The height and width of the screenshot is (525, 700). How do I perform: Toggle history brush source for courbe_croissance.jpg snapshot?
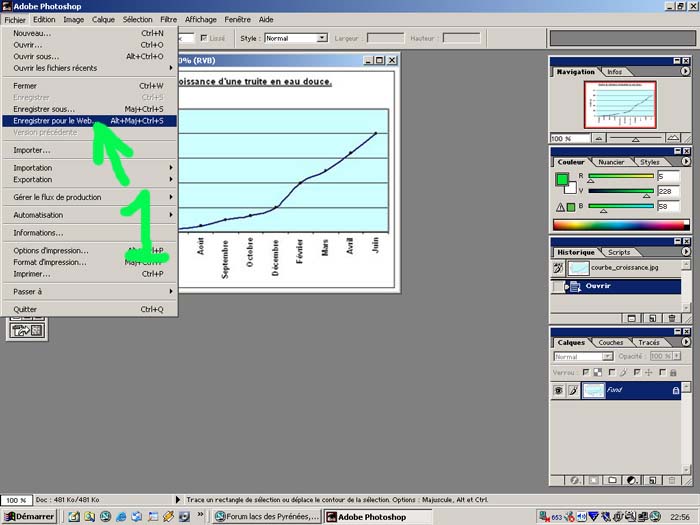558,269
